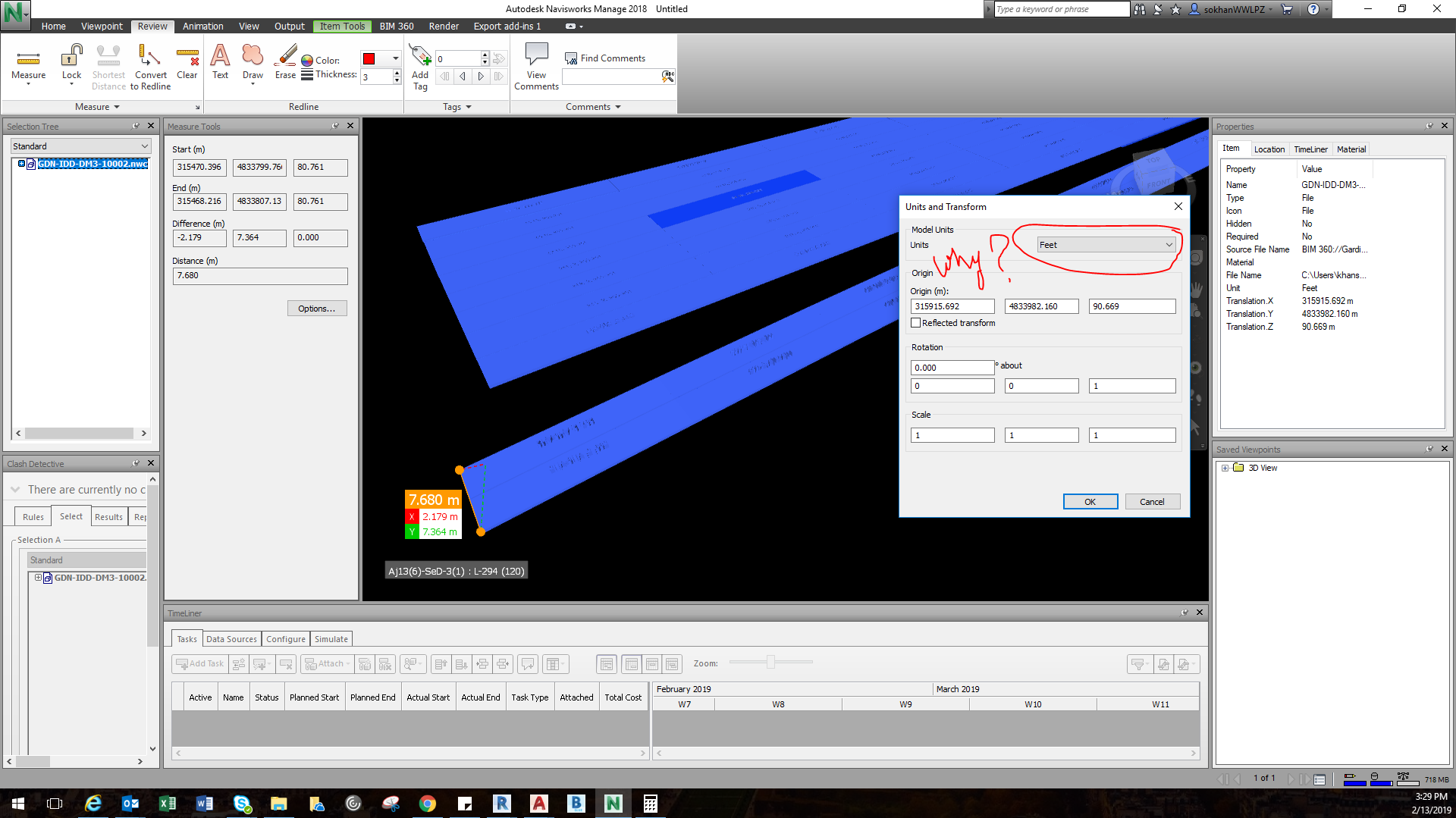The width and height of the screenshot is (1456, 818).
Task: Click Attach in TimeLiner toolbar
Action: click(327, 664)
